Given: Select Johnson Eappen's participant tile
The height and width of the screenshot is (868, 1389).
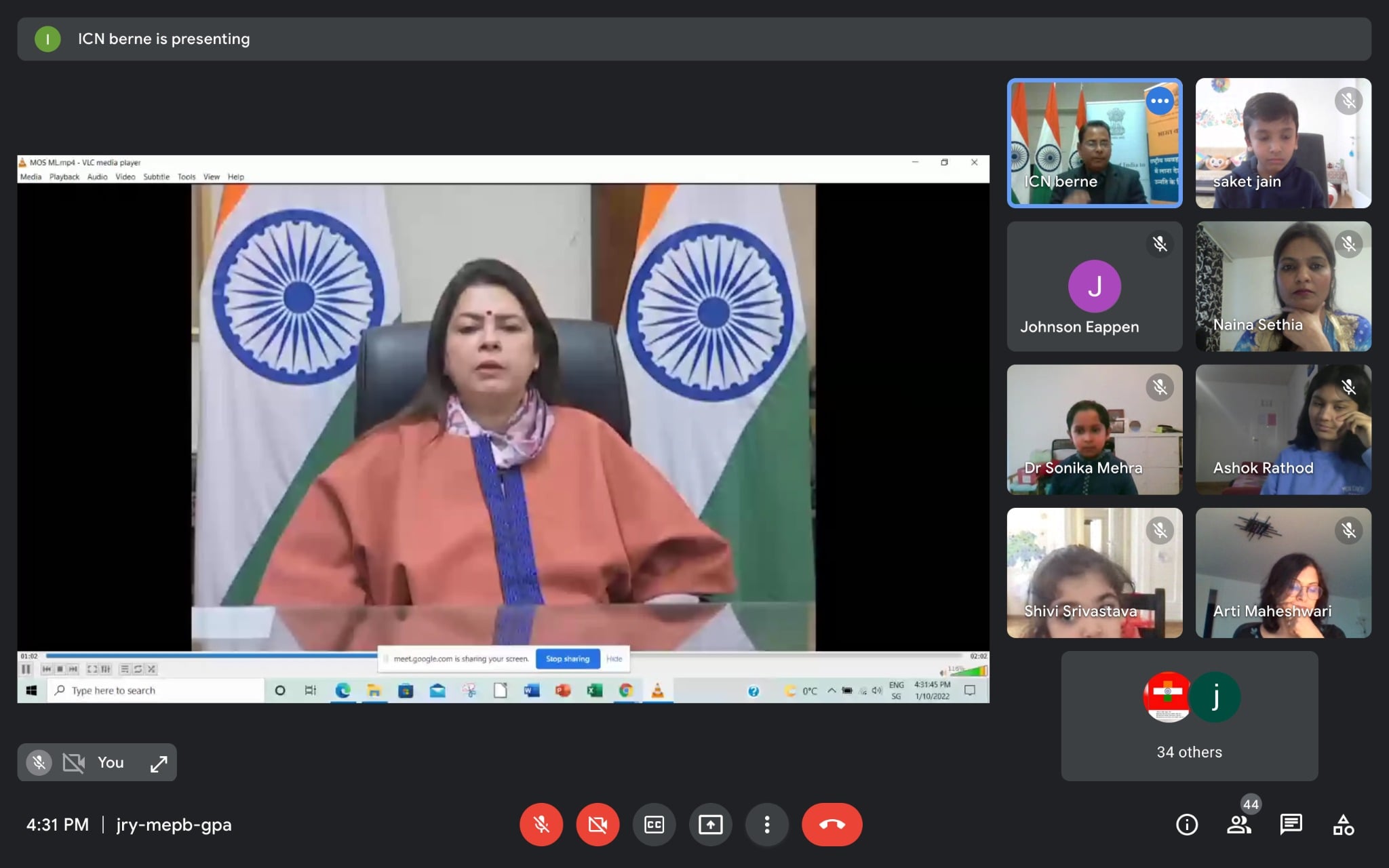Looking at the screenshot, I should [x=1094, y=286].
